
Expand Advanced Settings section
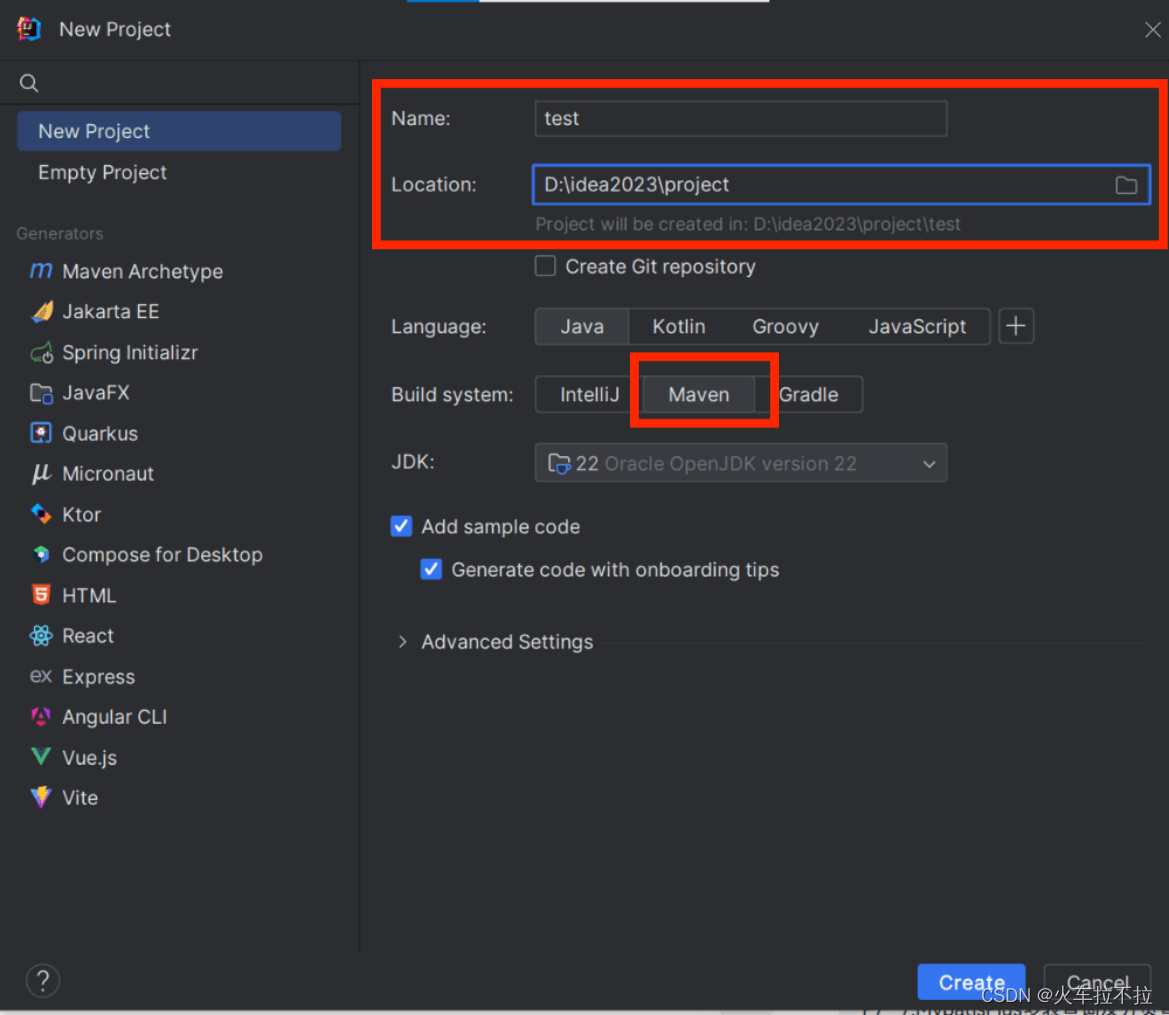[403, 641]
